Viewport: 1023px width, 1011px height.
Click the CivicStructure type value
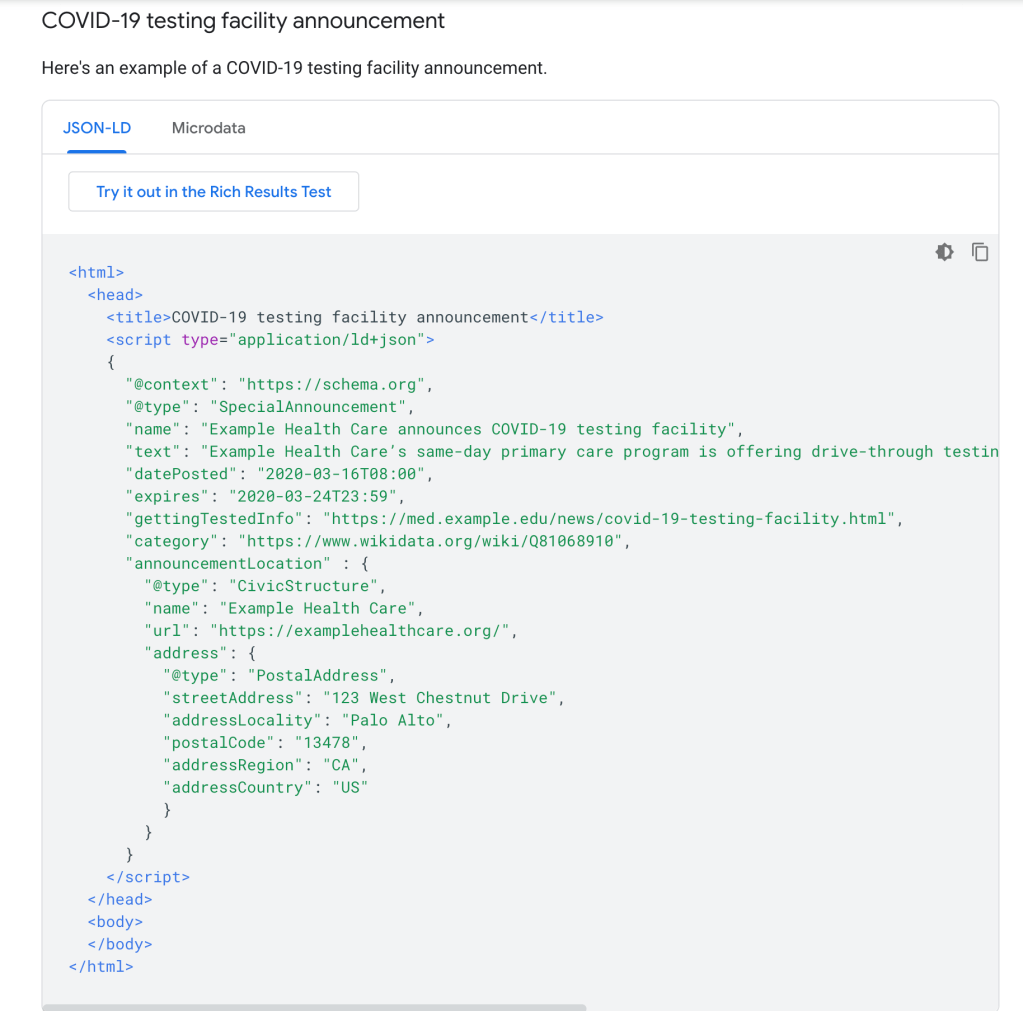306,586
